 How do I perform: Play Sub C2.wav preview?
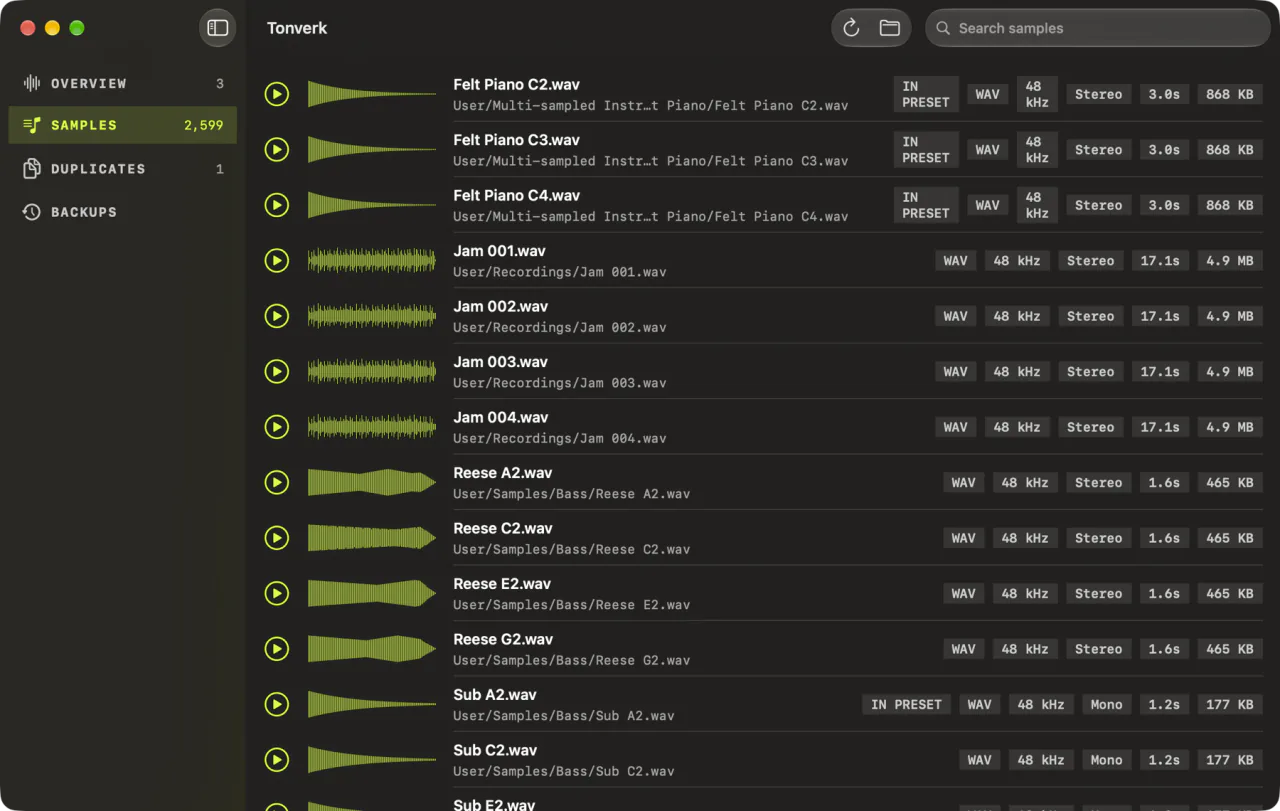[277, 760]
